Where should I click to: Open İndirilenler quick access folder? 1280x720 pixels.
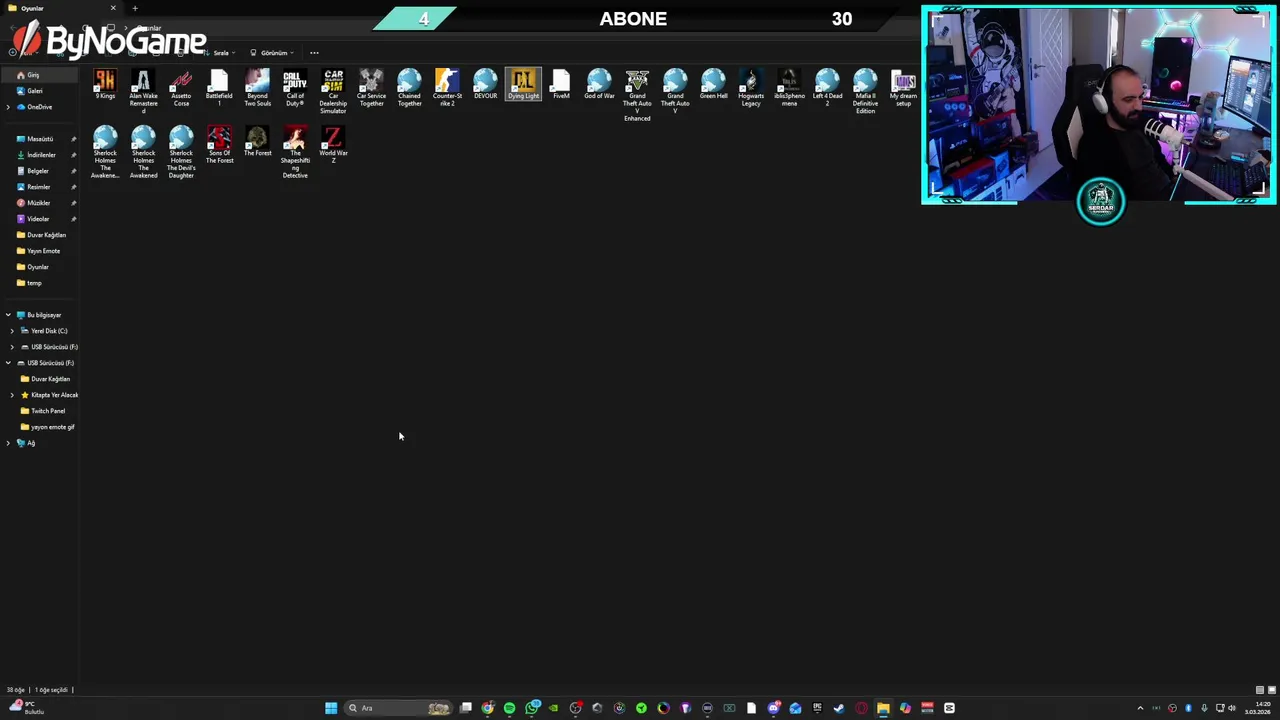[x=39, y=155]
